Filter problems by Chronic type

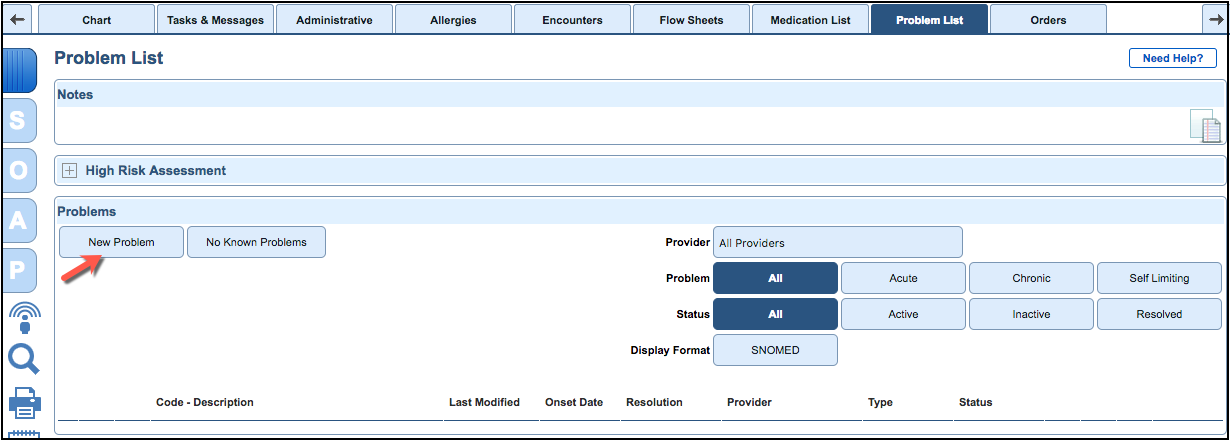tap(1031, 278)
